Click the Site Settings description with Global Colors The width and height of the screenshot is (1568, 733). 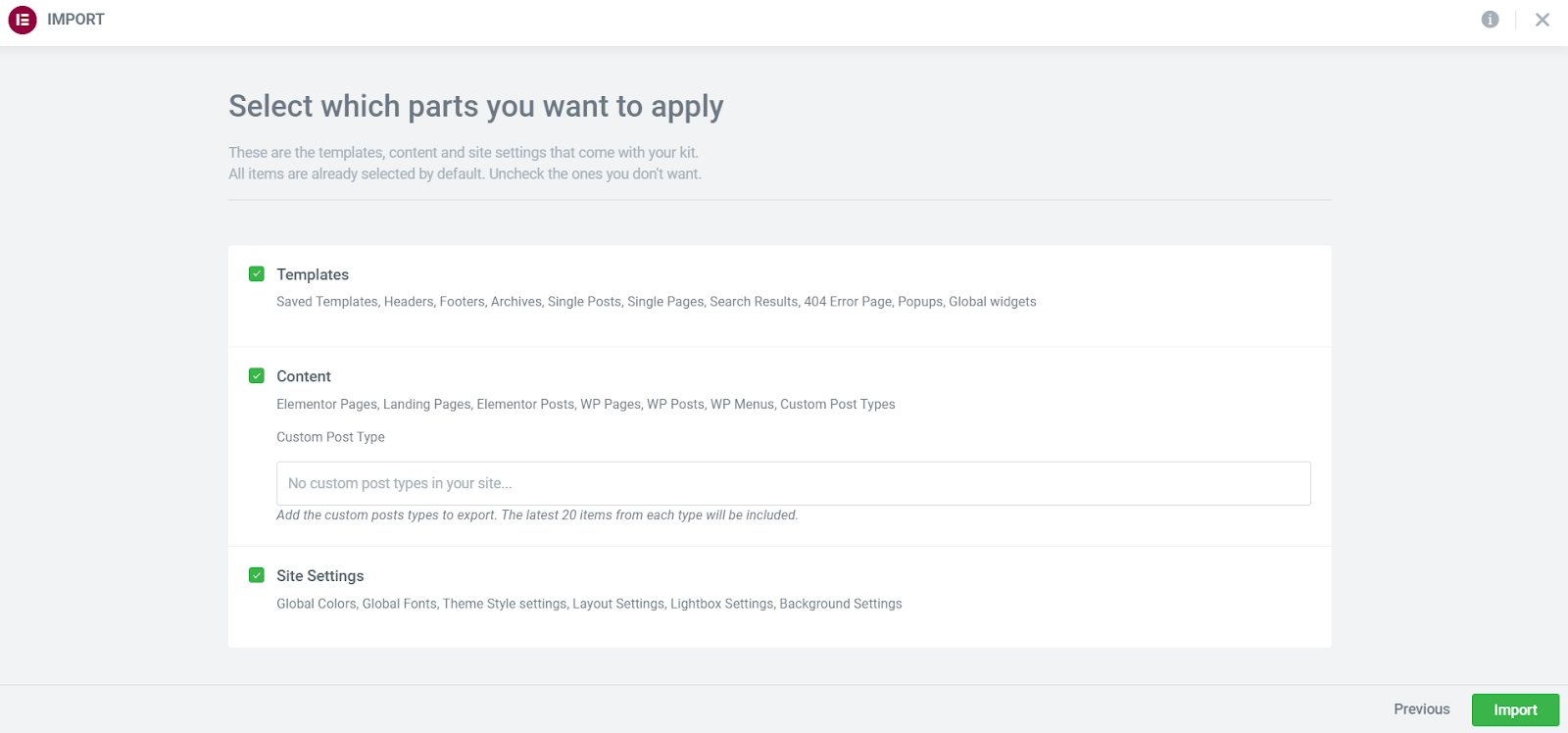coord(589,604)
